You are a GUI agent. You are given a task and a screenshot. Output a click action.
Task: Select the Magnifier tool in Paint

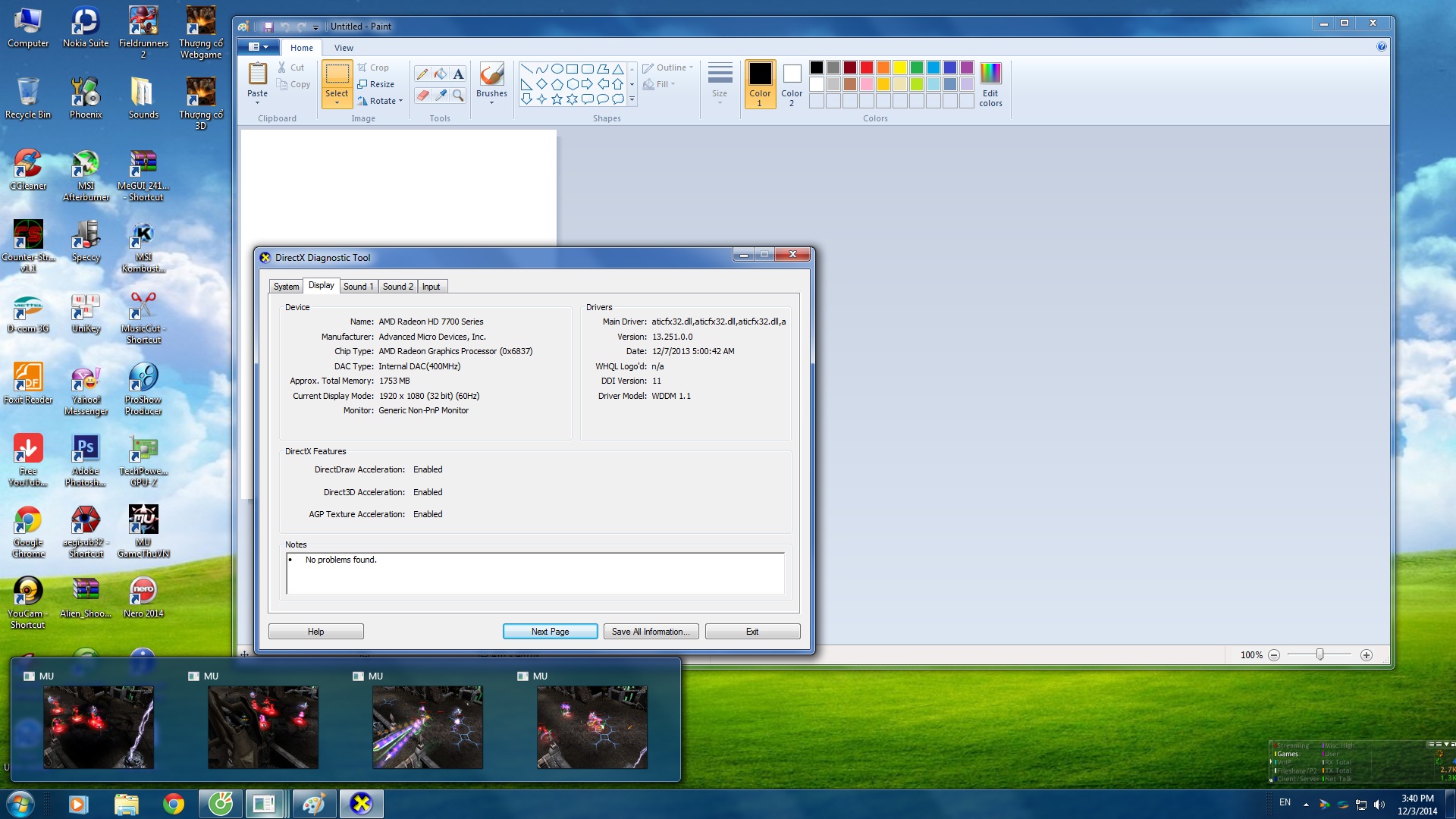[458, 95]
